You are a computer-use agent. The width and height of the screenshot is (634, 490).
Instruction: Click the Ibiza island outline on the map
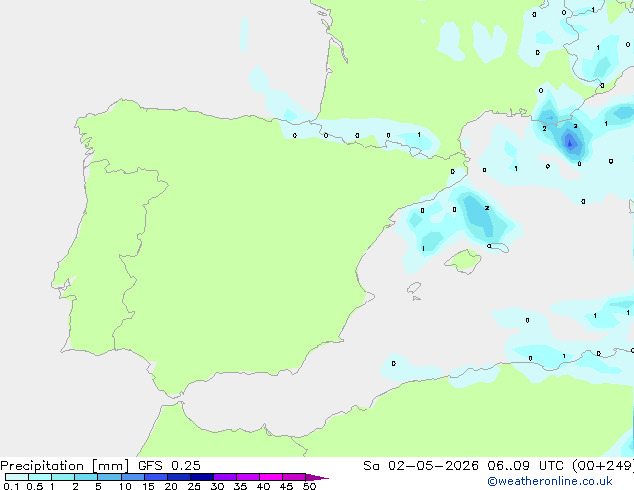tap(414, 288)
